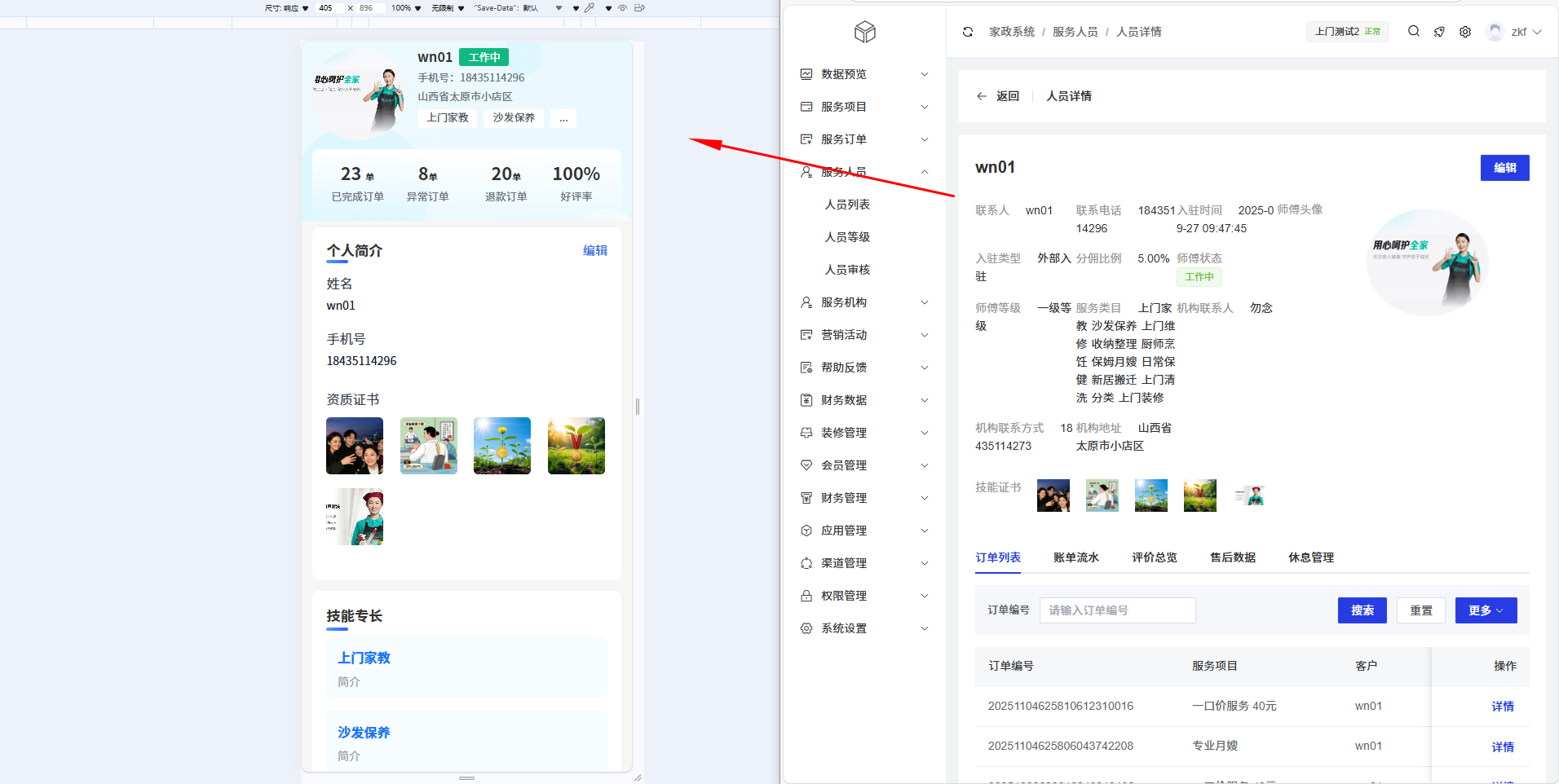Open the search icon in top header

point(1414,31)
